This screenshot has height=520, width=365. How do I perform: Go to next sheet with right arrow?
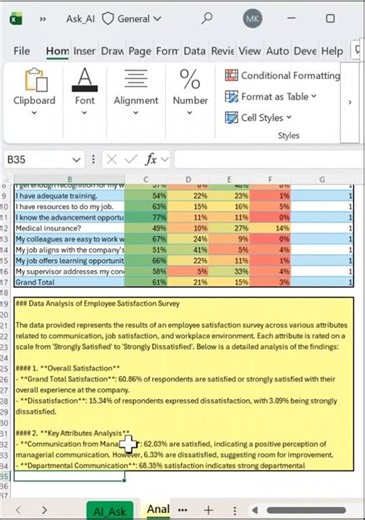pyautogui.click(x=44, y=510)
